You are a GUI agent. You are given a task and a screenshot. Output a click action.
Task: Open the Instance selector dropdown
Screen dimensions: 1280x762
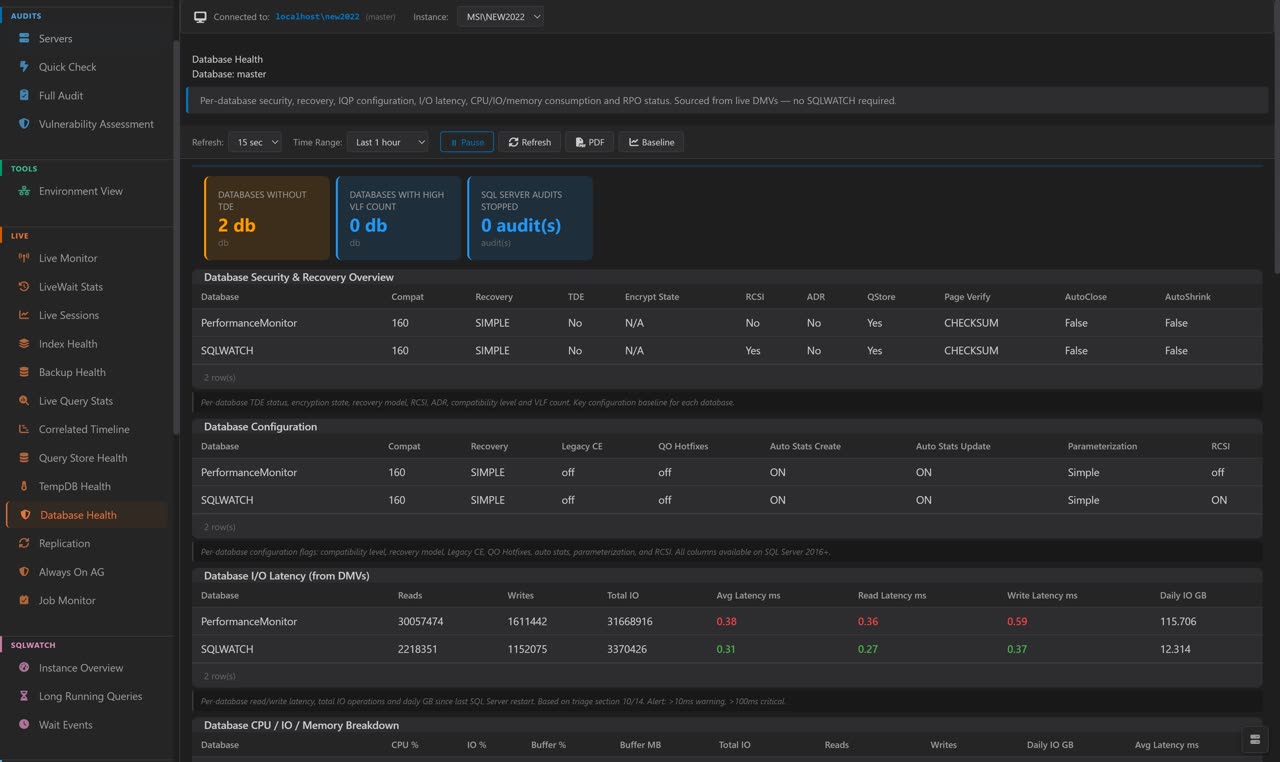(498, 16)
